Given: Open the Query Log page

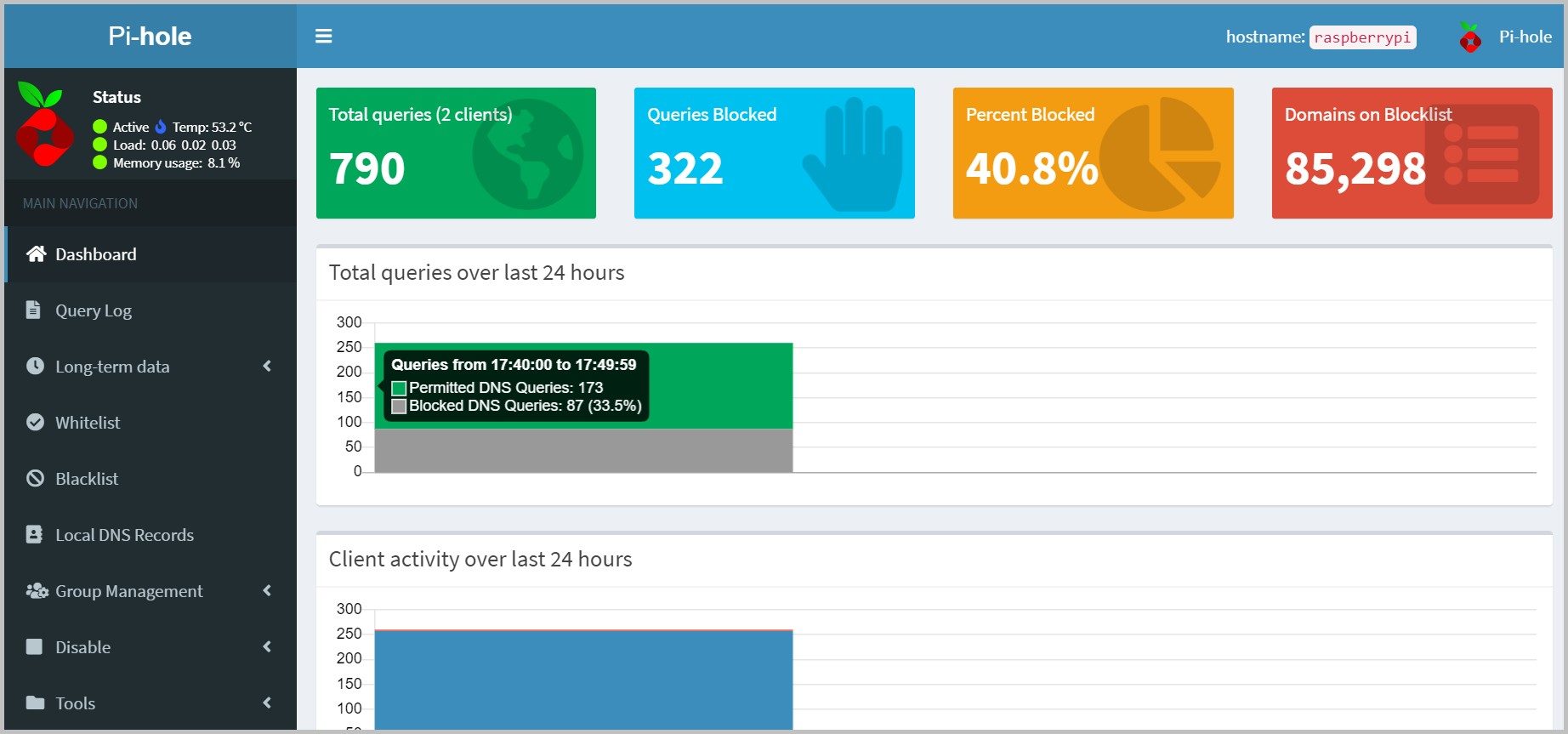Looking at the screenshot, I should pyautogui.click(x=151, y=310).
